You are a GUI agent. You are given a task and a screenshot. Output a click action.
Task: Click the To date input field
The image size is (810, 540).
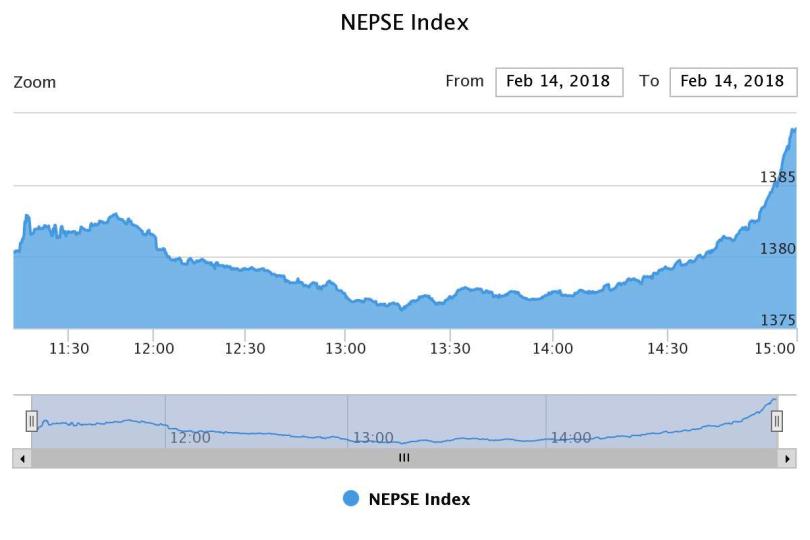(733, 82)
